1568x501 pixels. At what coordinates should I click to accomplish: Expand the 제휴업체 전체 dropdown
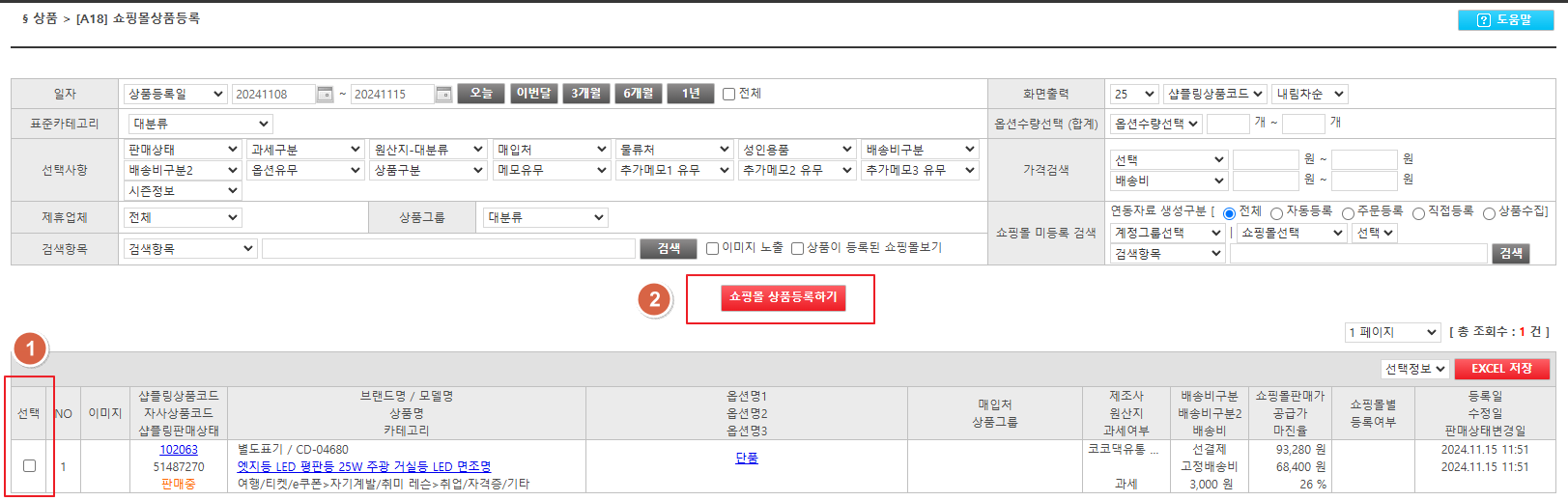(183, 217)
